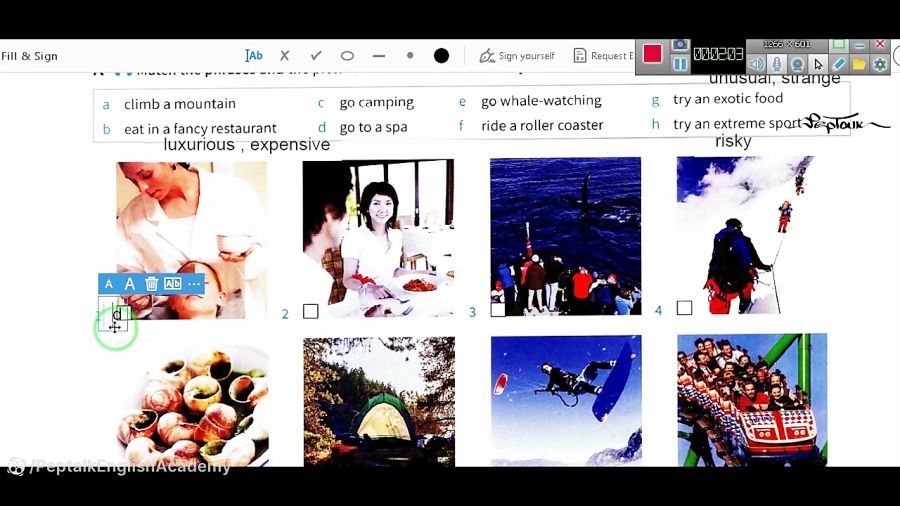Select the crossmark X annotation tool
This screenshot has width=900, height=506.
[x=284, y=56]
